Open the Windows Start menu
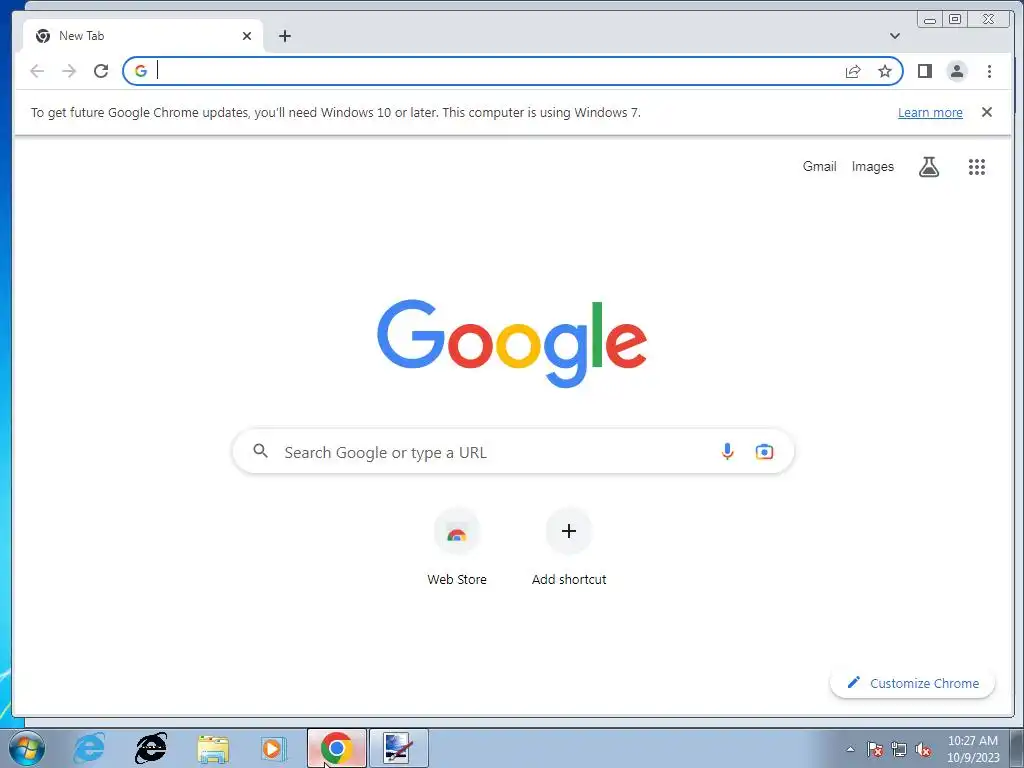Viewport: 1024px width, 768px height. (27, 748)
